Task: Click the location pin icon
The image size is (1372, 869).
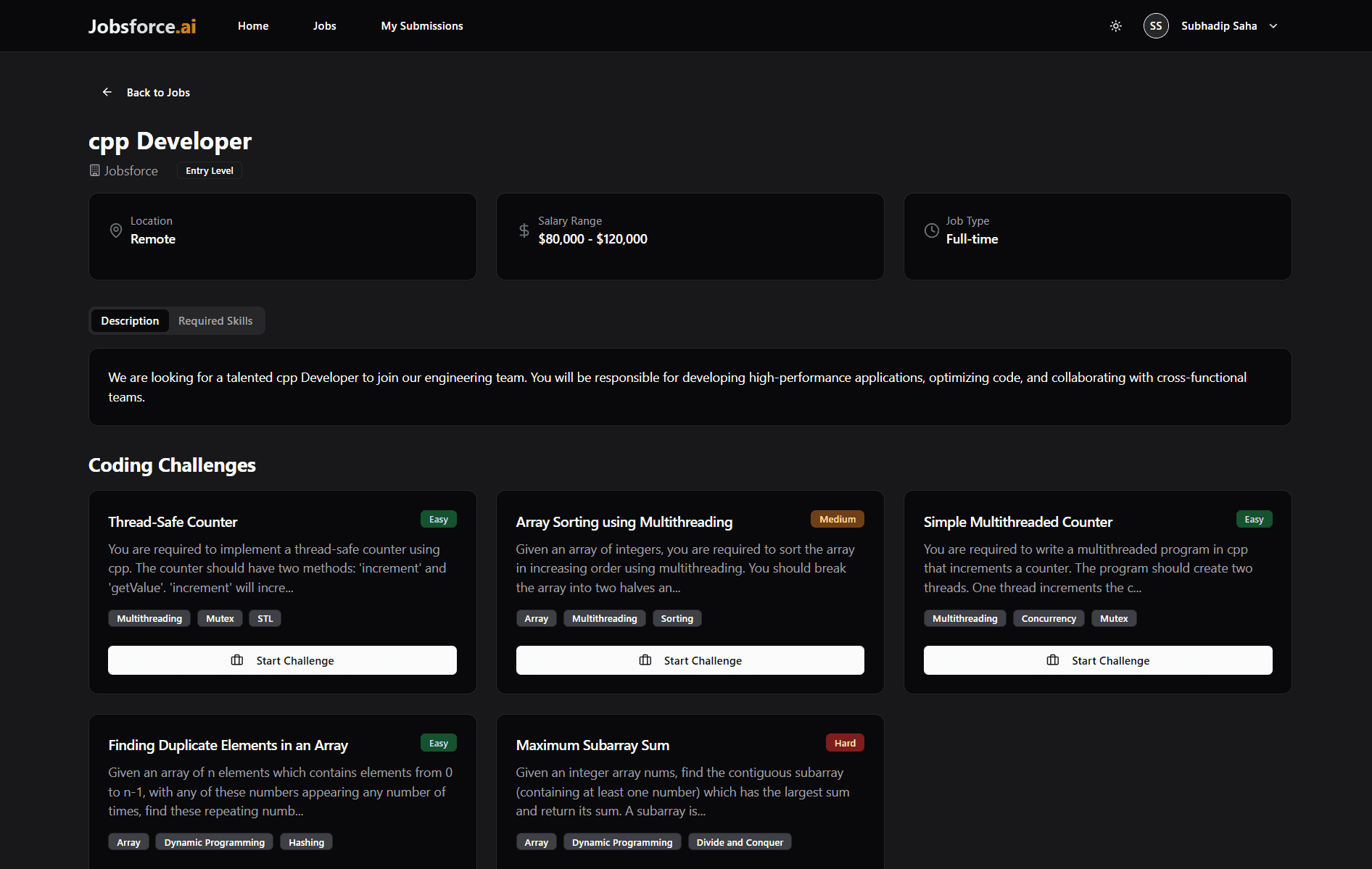Action: coord(115,230)
